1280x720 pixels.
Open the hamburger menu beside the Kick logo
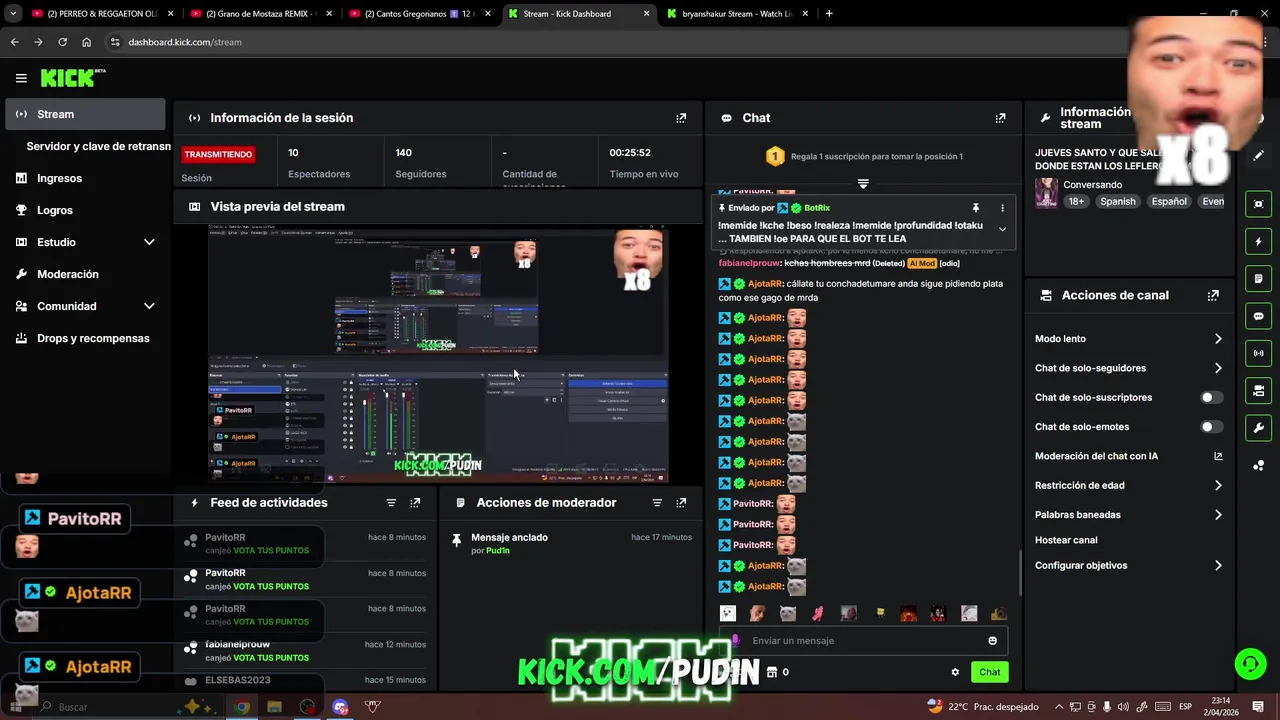coord(21,78)
